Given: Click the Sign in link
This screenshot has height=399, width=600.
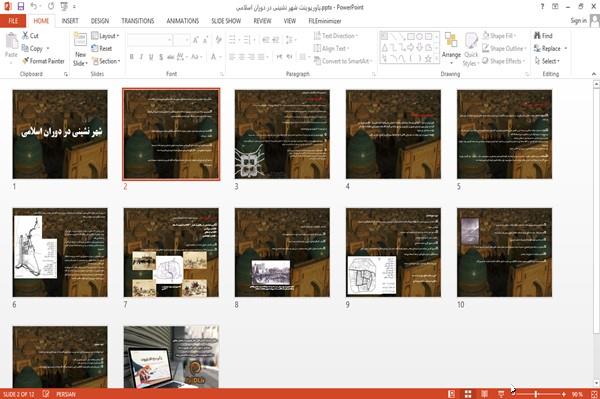Looking at the screenshot, I should tap(578, 21).
